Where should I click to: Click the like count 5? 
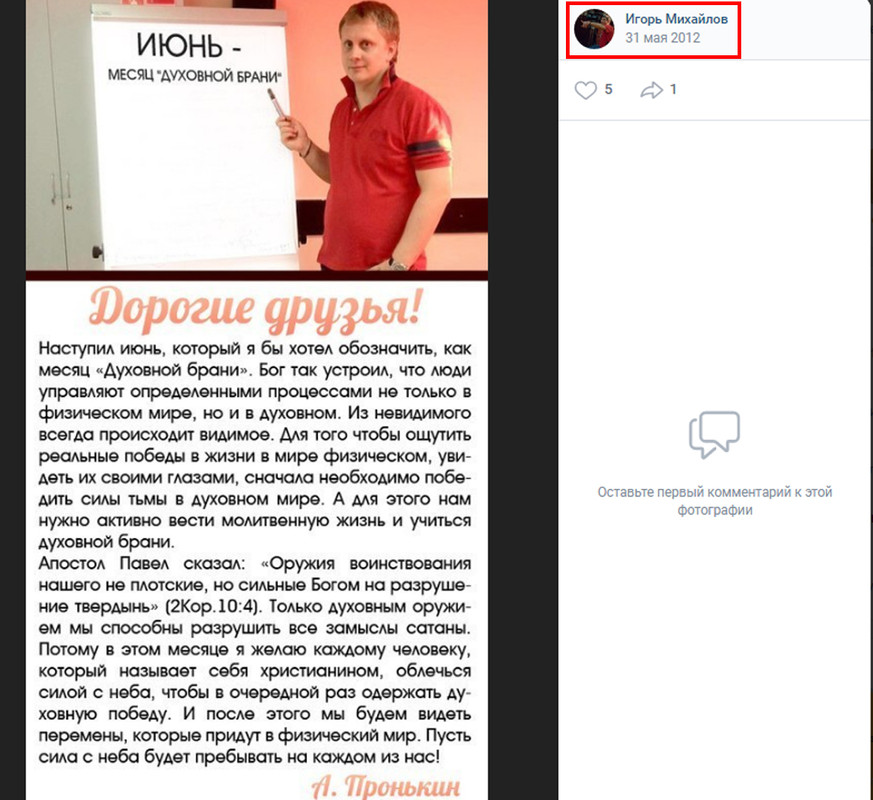click(x=609, y=89)
